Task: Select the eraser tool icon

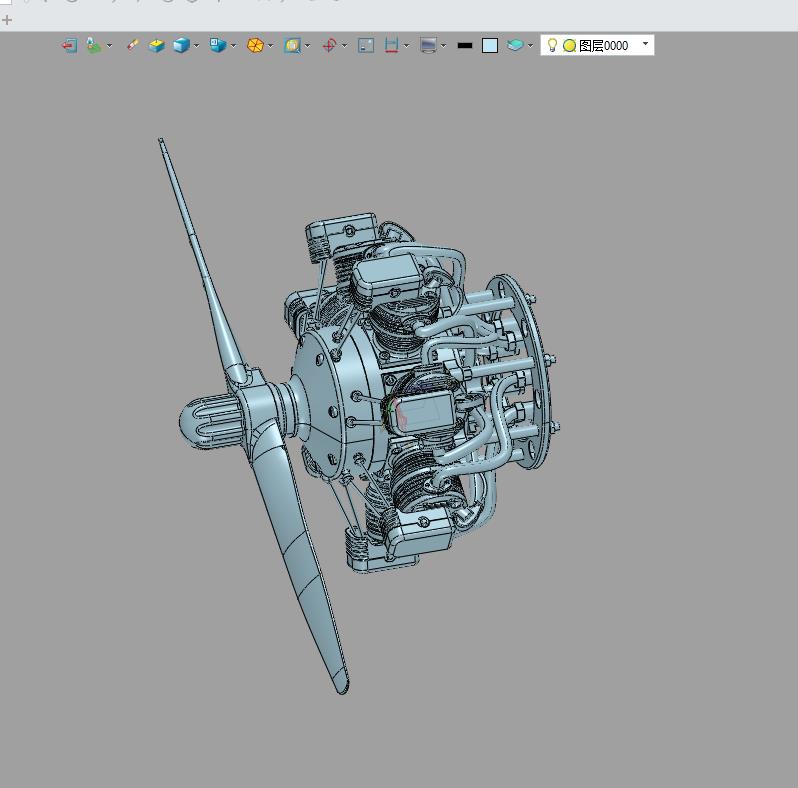Action: pos(132,45)
